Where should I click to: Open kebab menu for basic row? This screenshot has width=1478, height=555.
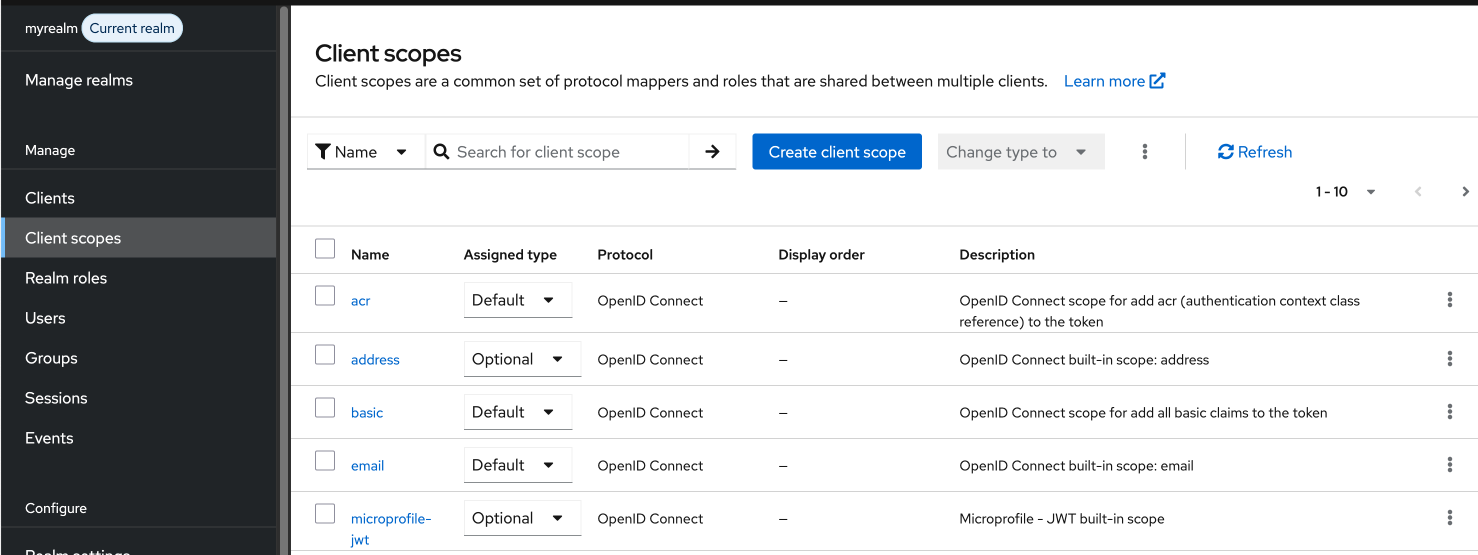pyautogui.click(x=1449, y=412)
